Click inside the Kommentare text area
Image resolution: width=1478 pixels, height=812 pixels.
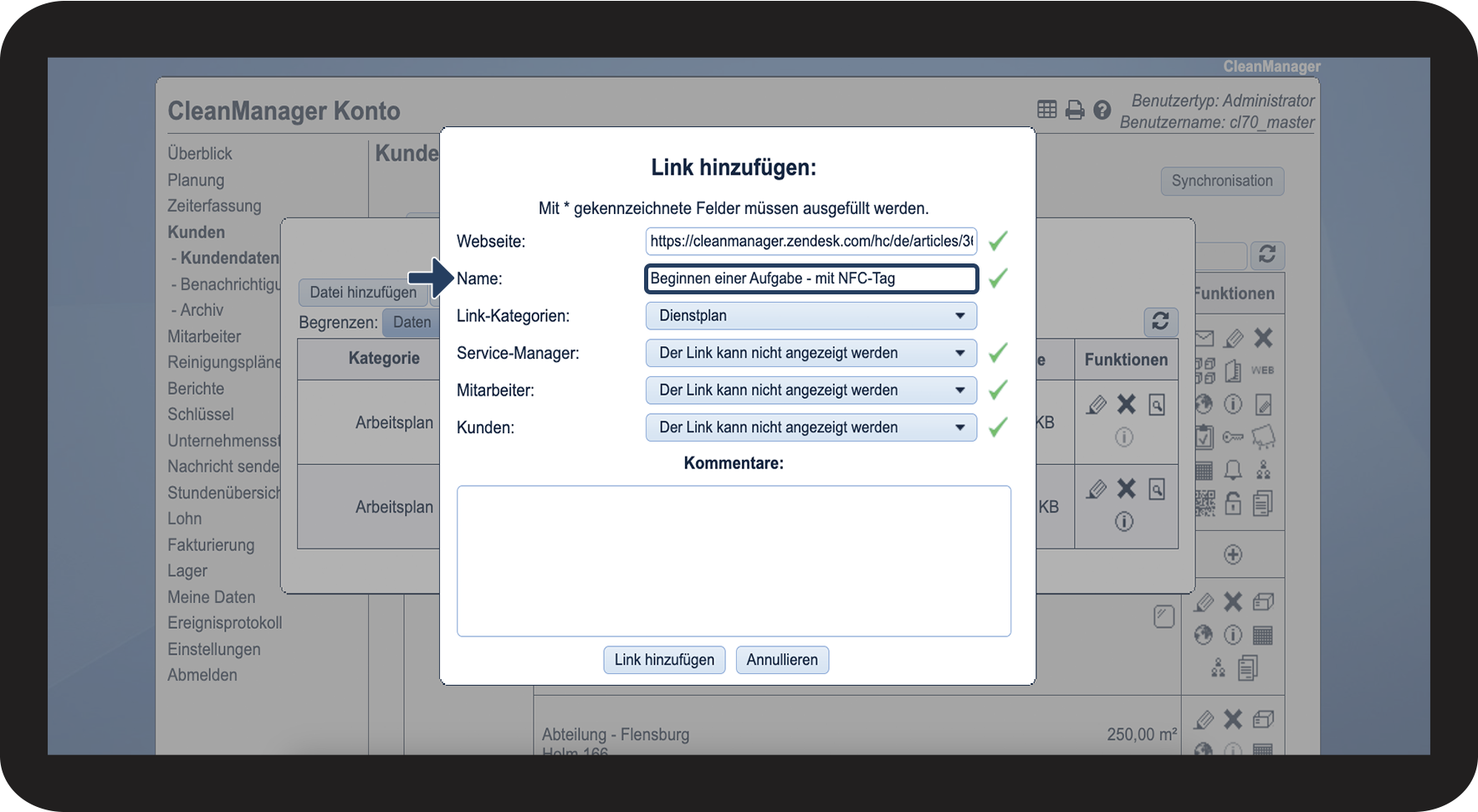(x=734, y=560)
